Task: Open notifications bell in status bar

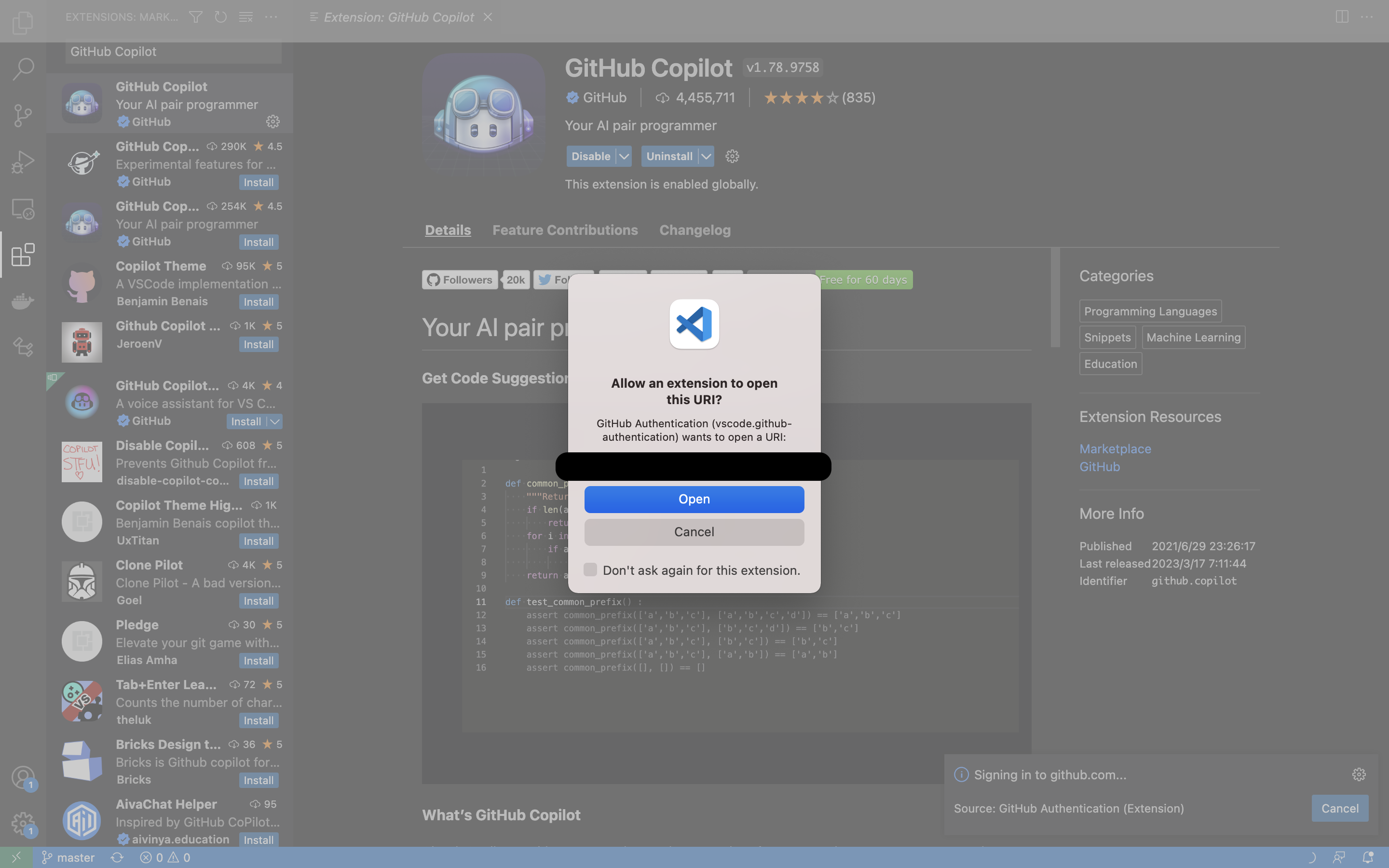Action: [1368, 857]
